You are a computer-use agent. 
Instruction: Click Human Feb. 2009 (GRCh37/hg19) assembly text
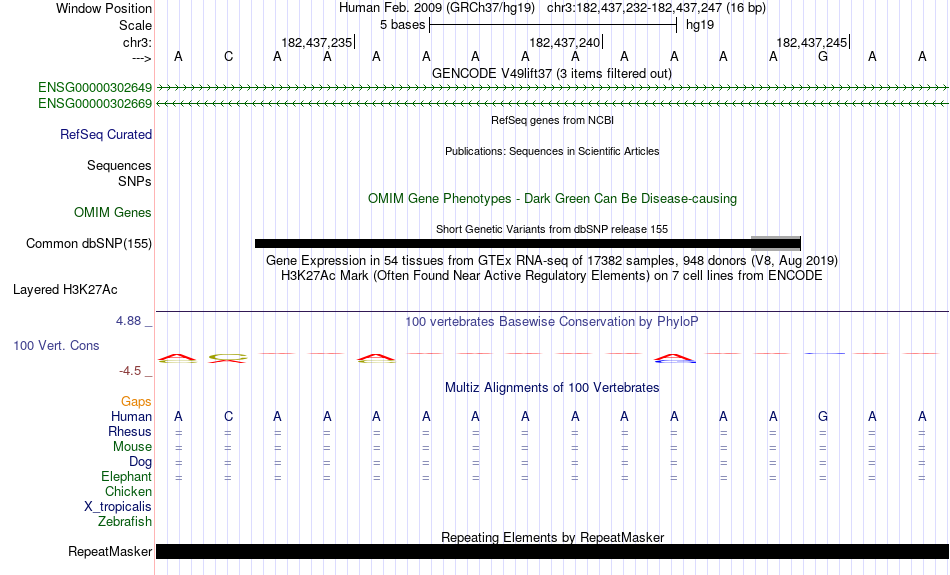coord(437,8)
